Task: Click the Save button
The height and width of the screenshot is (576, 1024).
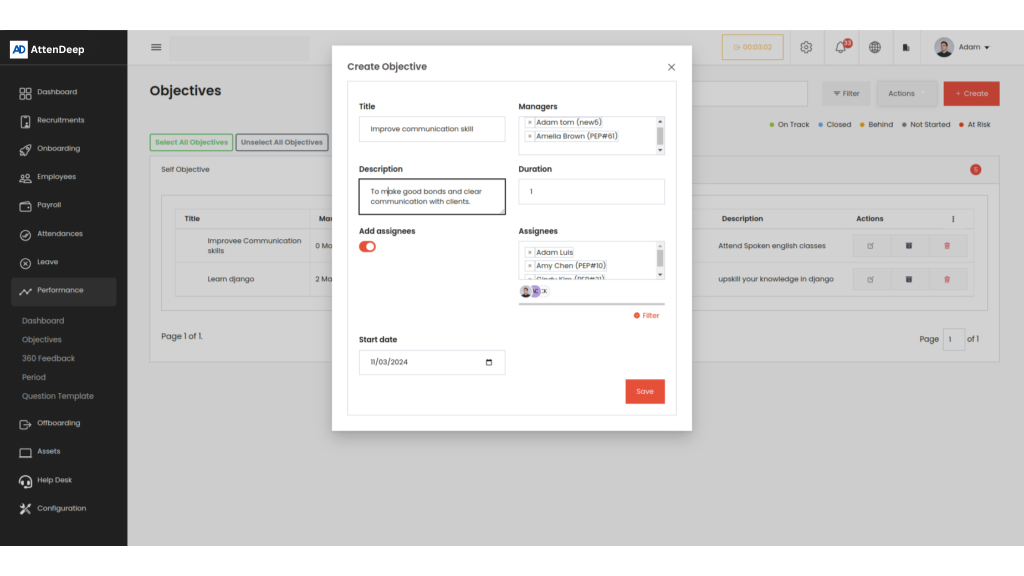Action: pyautogui.click(x=644, y=391)
